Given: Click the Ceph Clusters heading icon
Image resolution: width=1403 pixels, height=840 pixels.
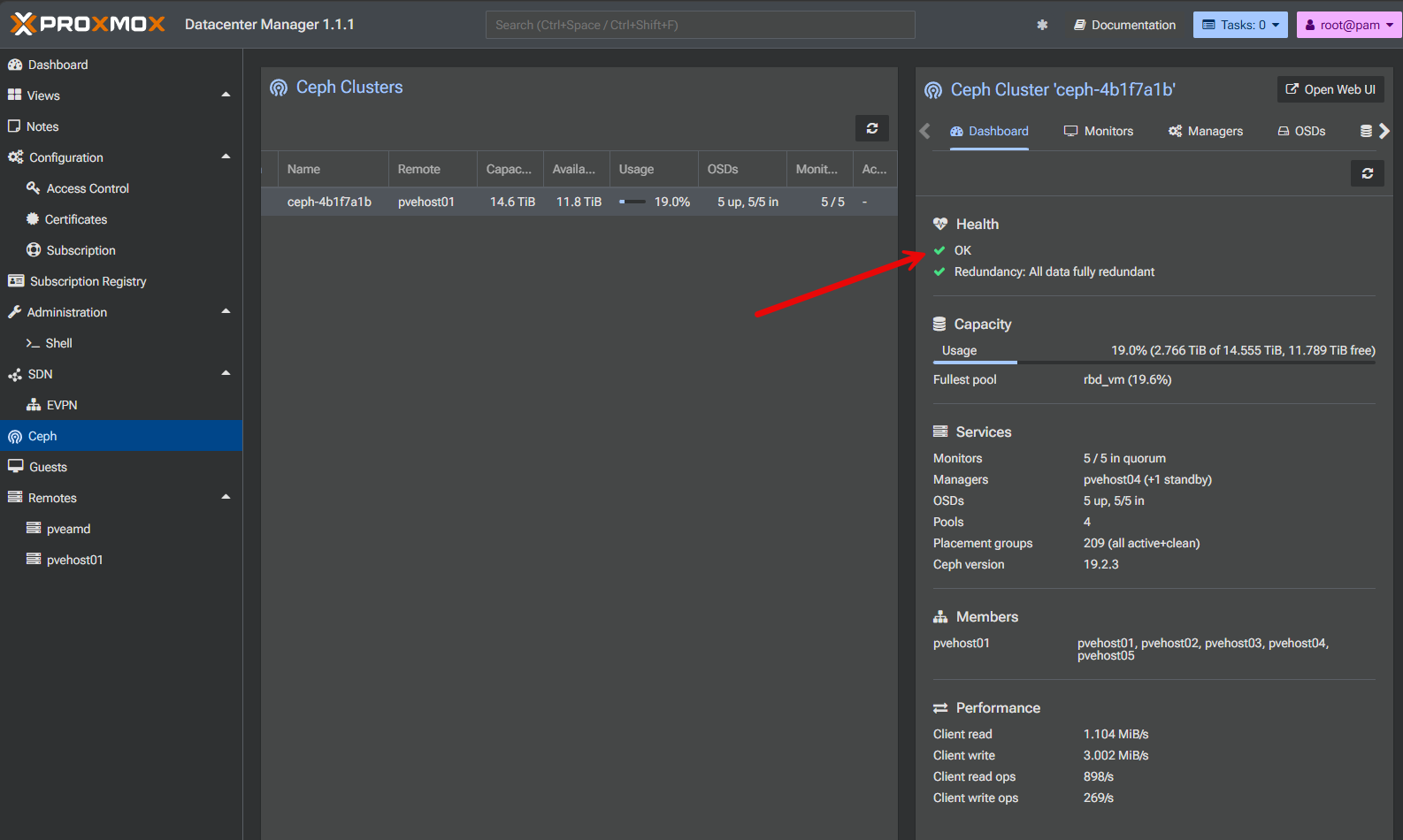Looking at the screenshot, I should coord(279,88).
